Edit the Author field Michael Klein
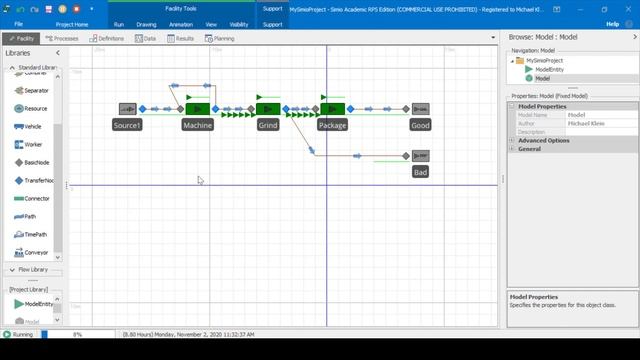The image size is (640, 360). (602, 123)
